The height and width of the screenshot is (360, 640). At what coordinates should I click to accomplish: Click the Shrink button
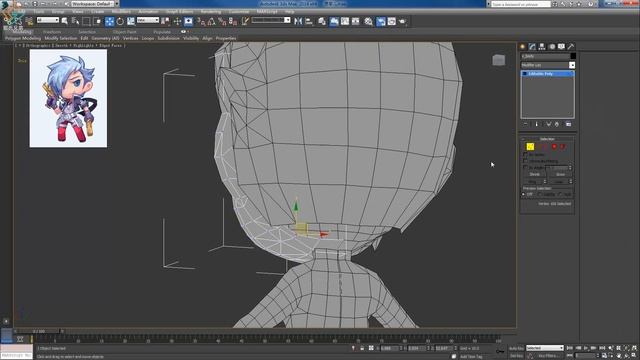tap(534, 174)
